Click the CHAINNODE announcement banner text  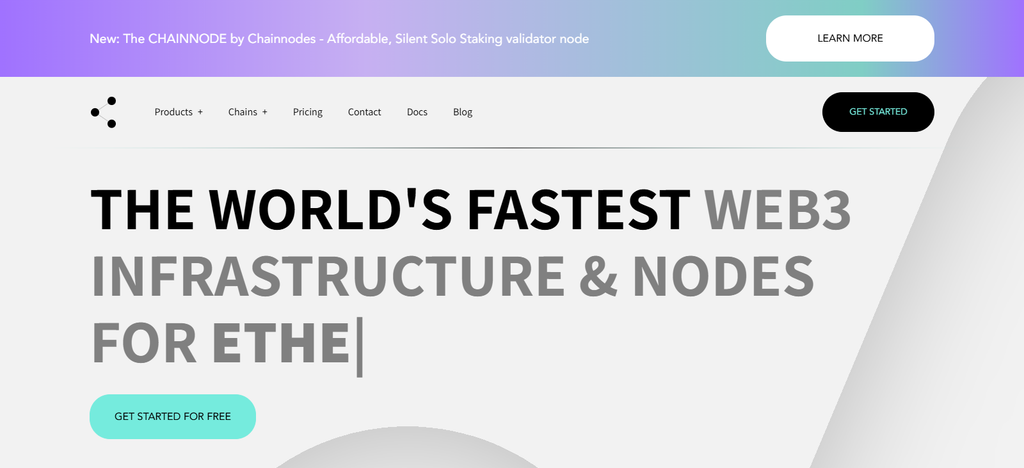click(339, 39)
